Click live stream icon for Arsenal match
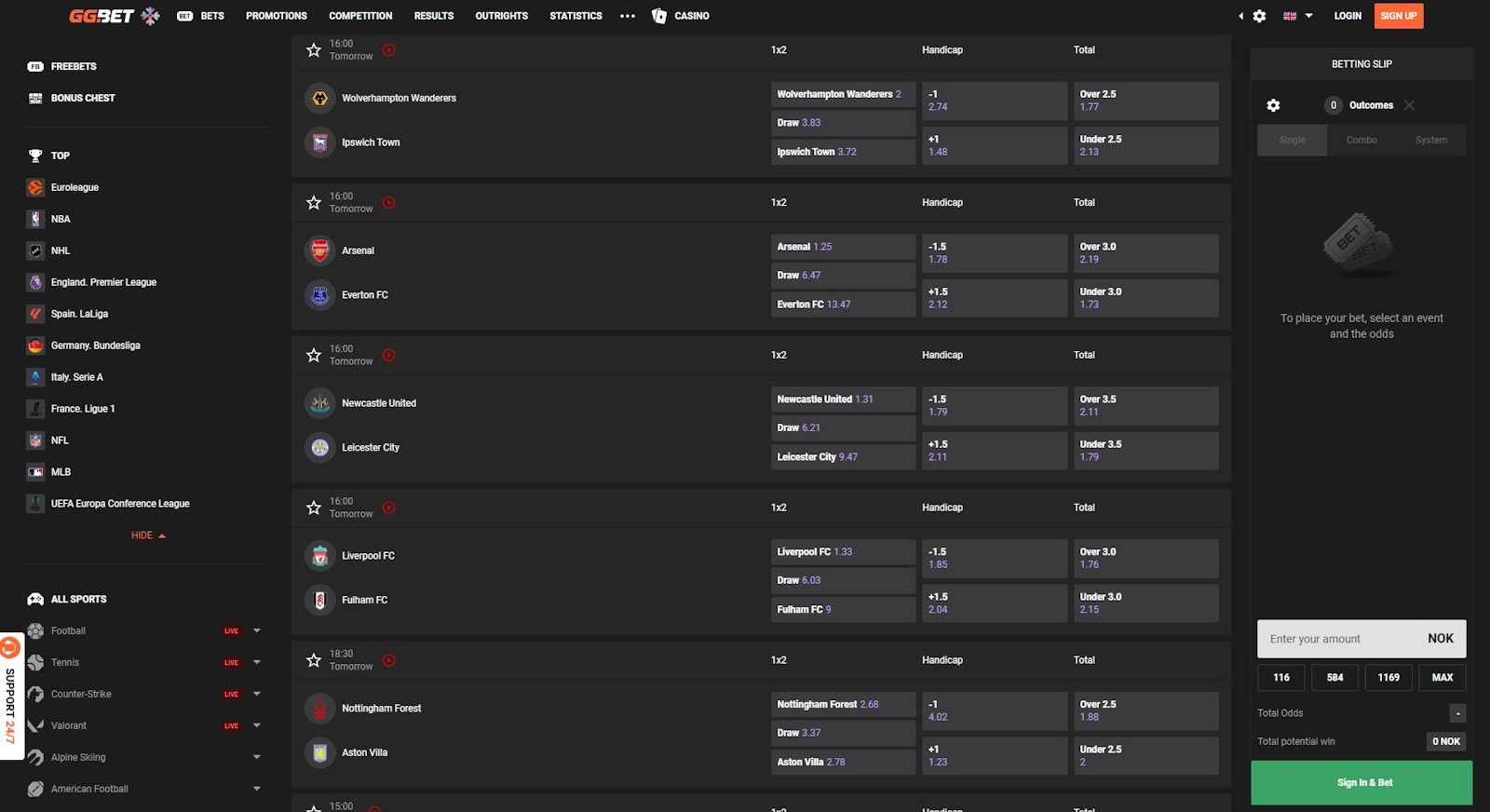The image size is (1490, 812). click(389, 203)
